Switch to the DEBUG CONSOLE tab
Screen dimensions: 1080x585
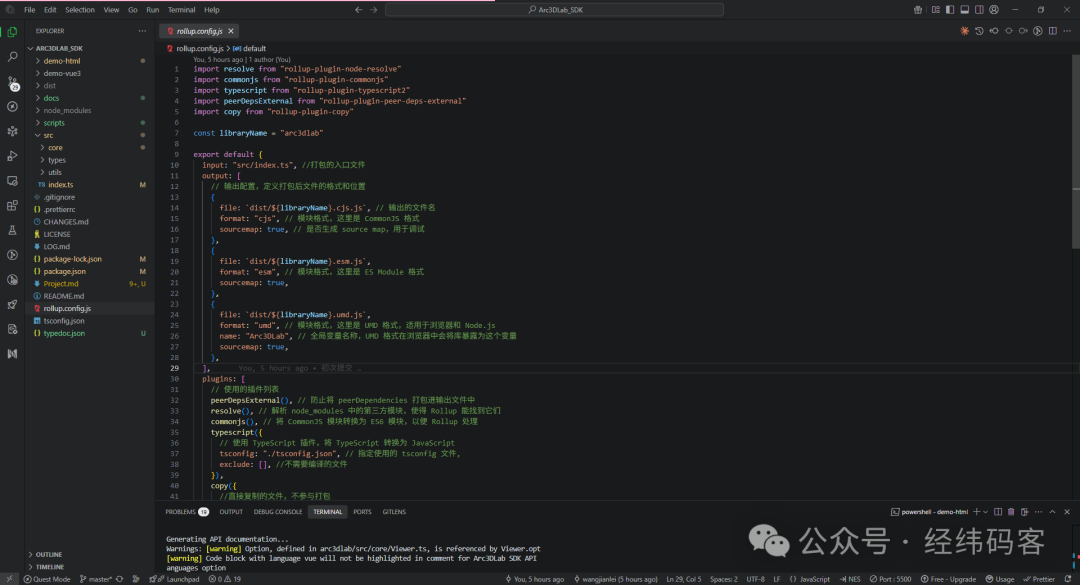click(x=278, y=512)
